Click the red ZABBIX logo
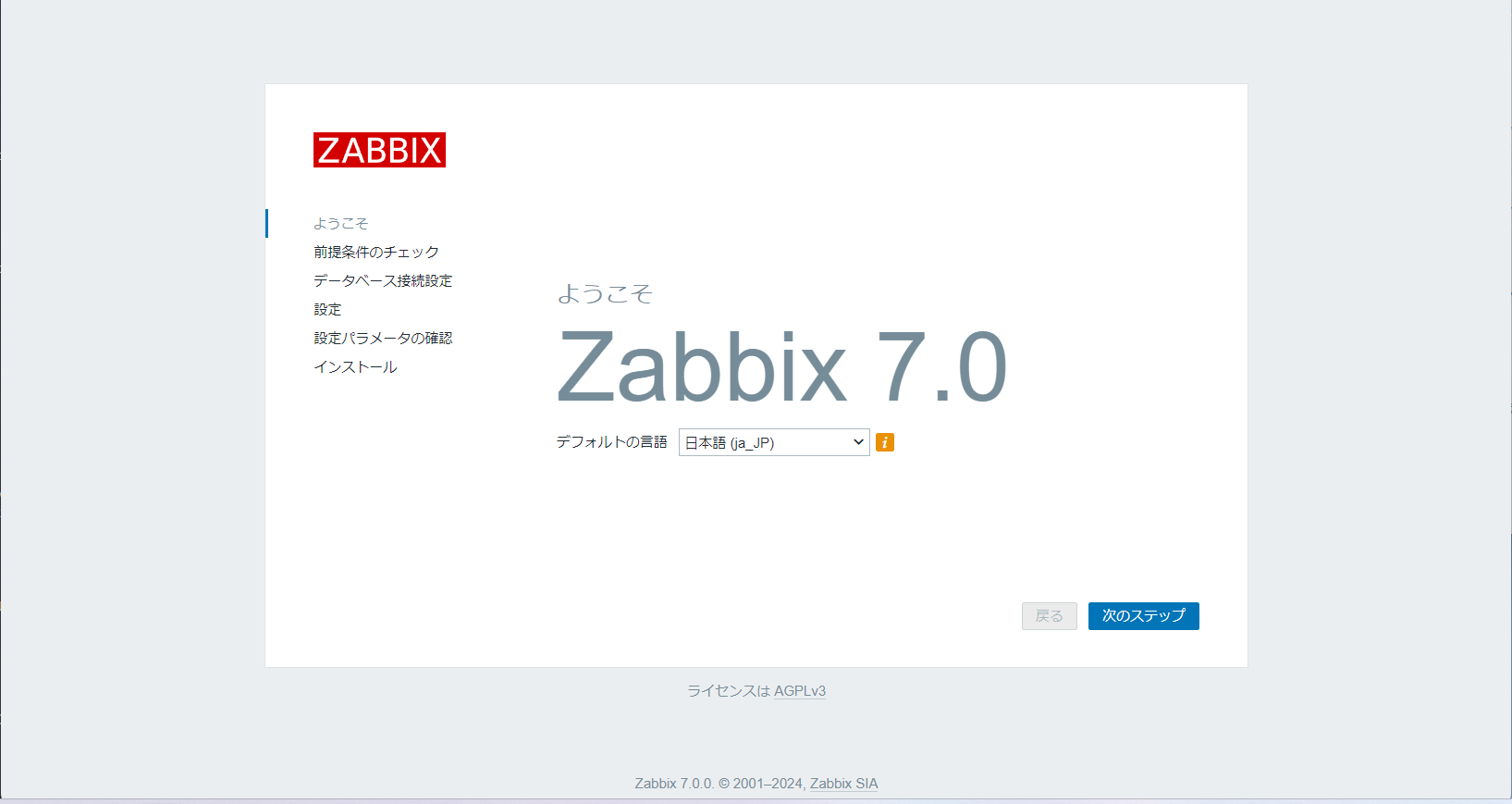The image size is (1512, 804). 379,150
